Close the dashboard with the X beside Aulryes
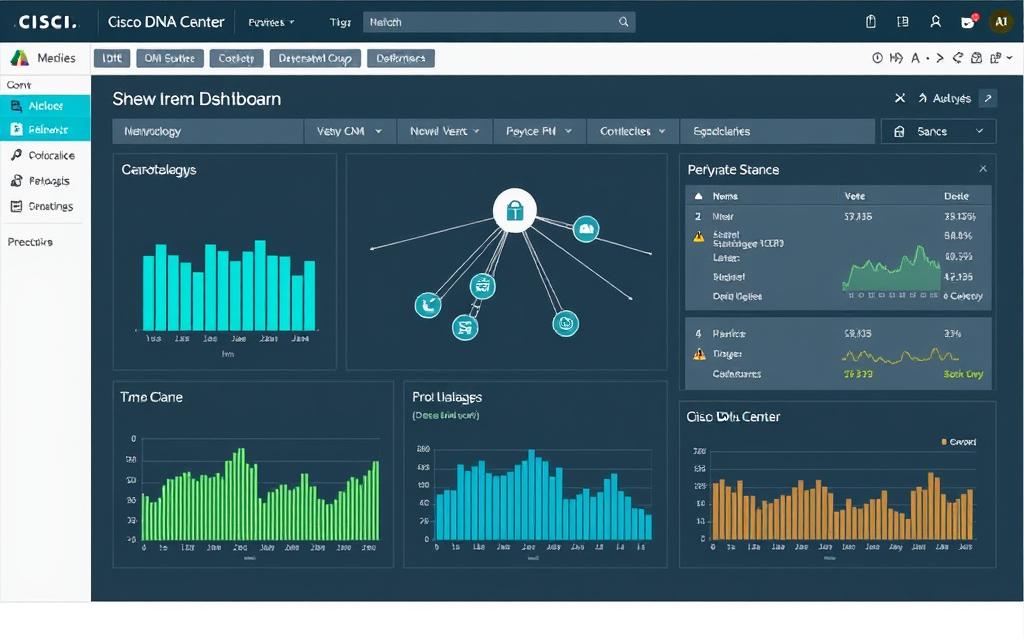This screenshot has height=640, width=1024. coord(900,98)
